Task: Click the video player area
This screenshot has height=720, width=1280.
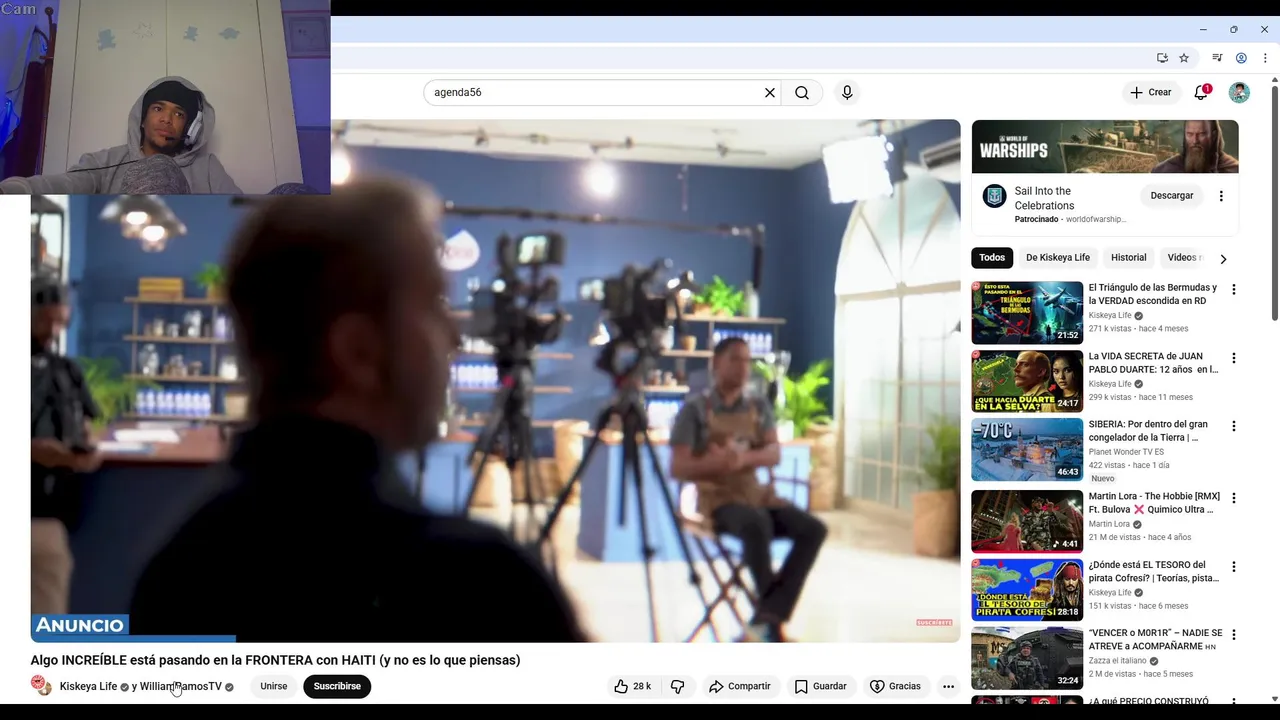Action: click(495, 381)
